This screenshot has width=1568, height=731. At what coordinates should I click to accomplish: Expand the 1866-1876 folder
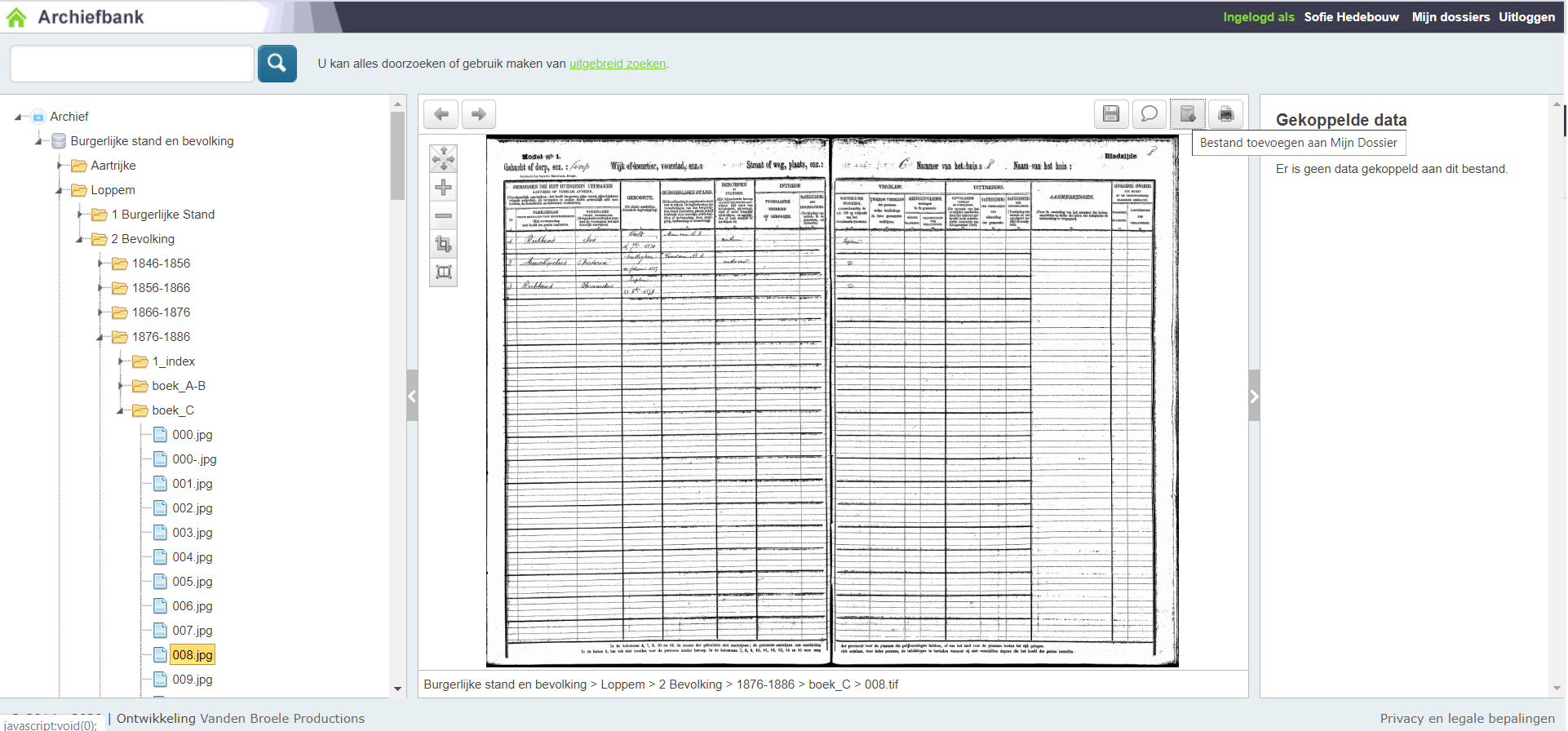[100, 312]
